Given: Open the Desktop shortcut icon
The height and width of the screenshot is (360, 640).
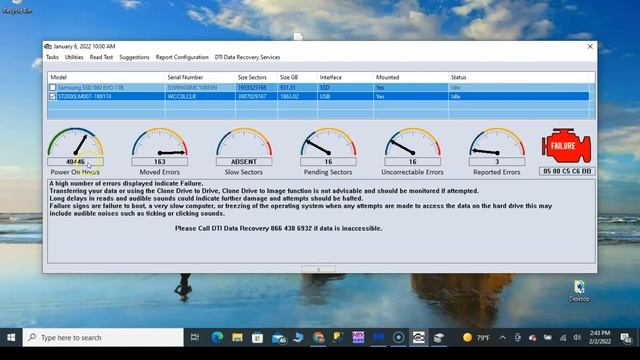Looking at the screenshot, I should (x=579, y=291).
